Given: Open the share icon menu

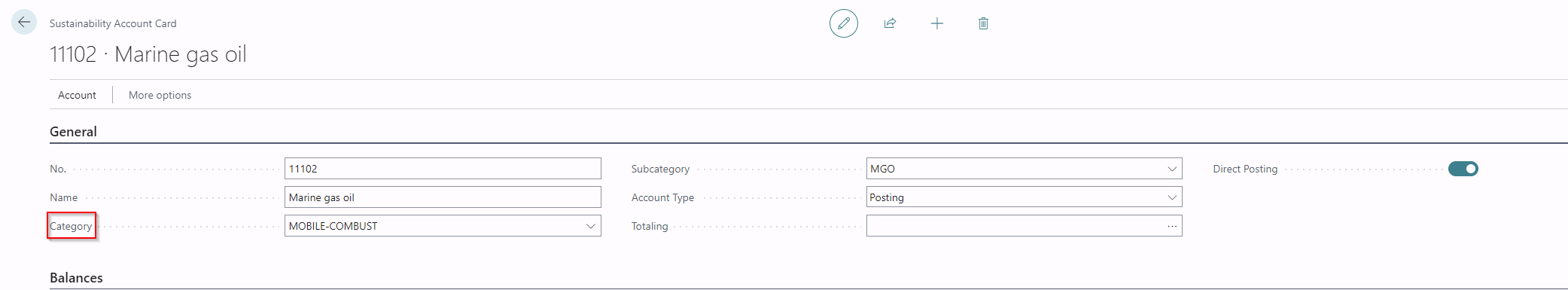Looking at the screenshot, I should 890,23.
